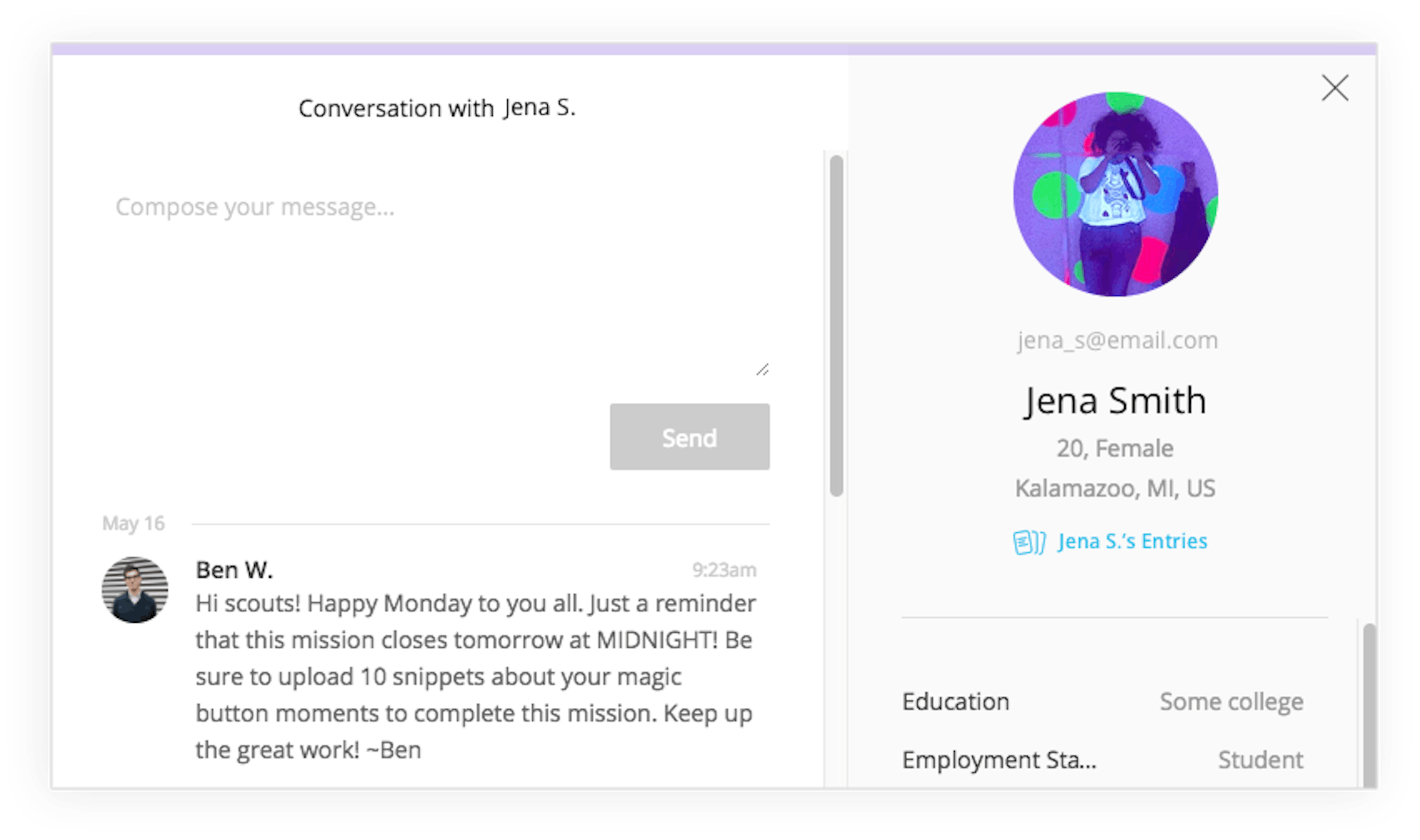
Task: Click Ben's reminder message text
Action: [476, 677]
